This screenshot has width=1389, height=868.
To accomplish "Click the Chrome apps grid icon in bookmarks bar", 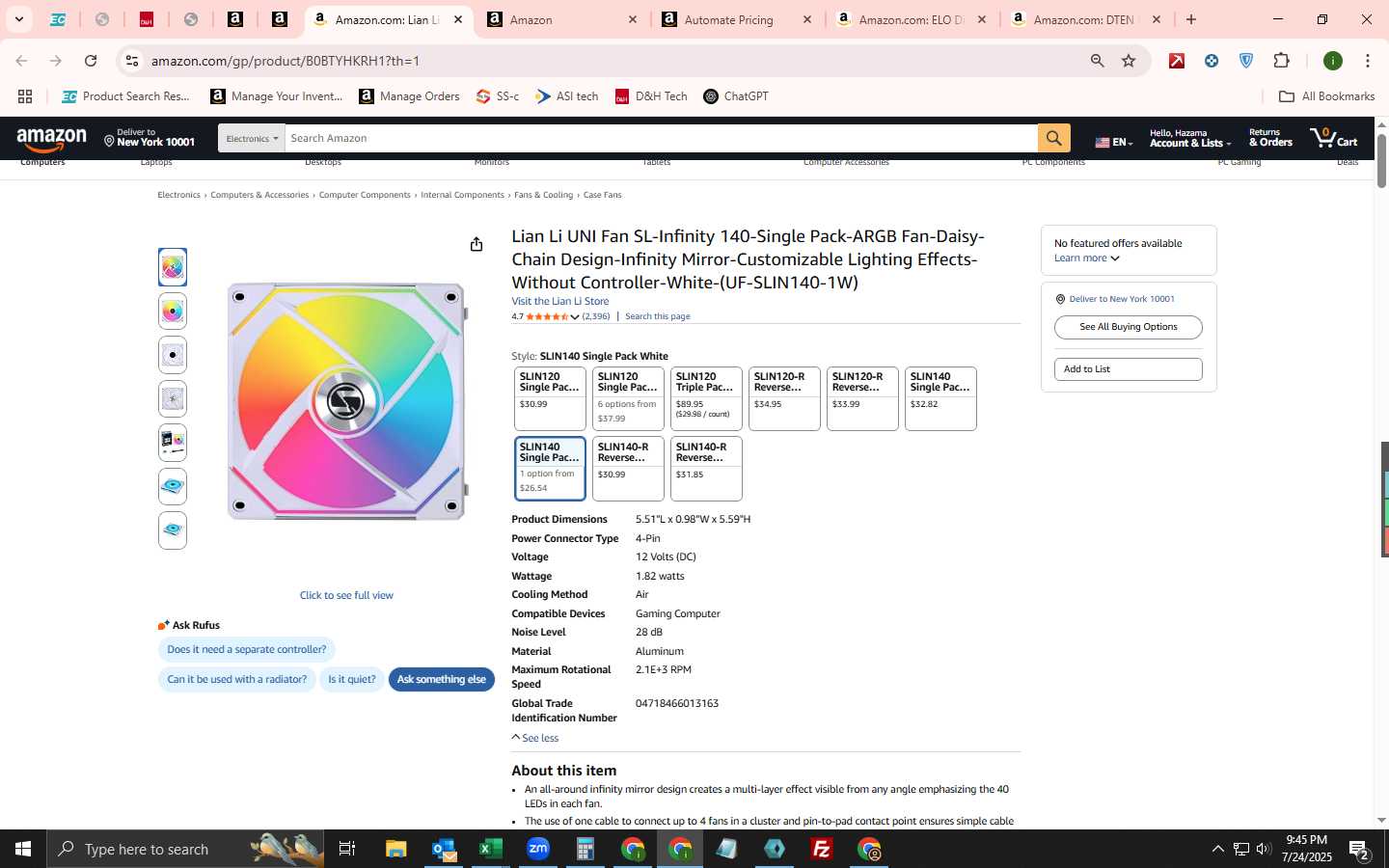I will tap(25, 96).
